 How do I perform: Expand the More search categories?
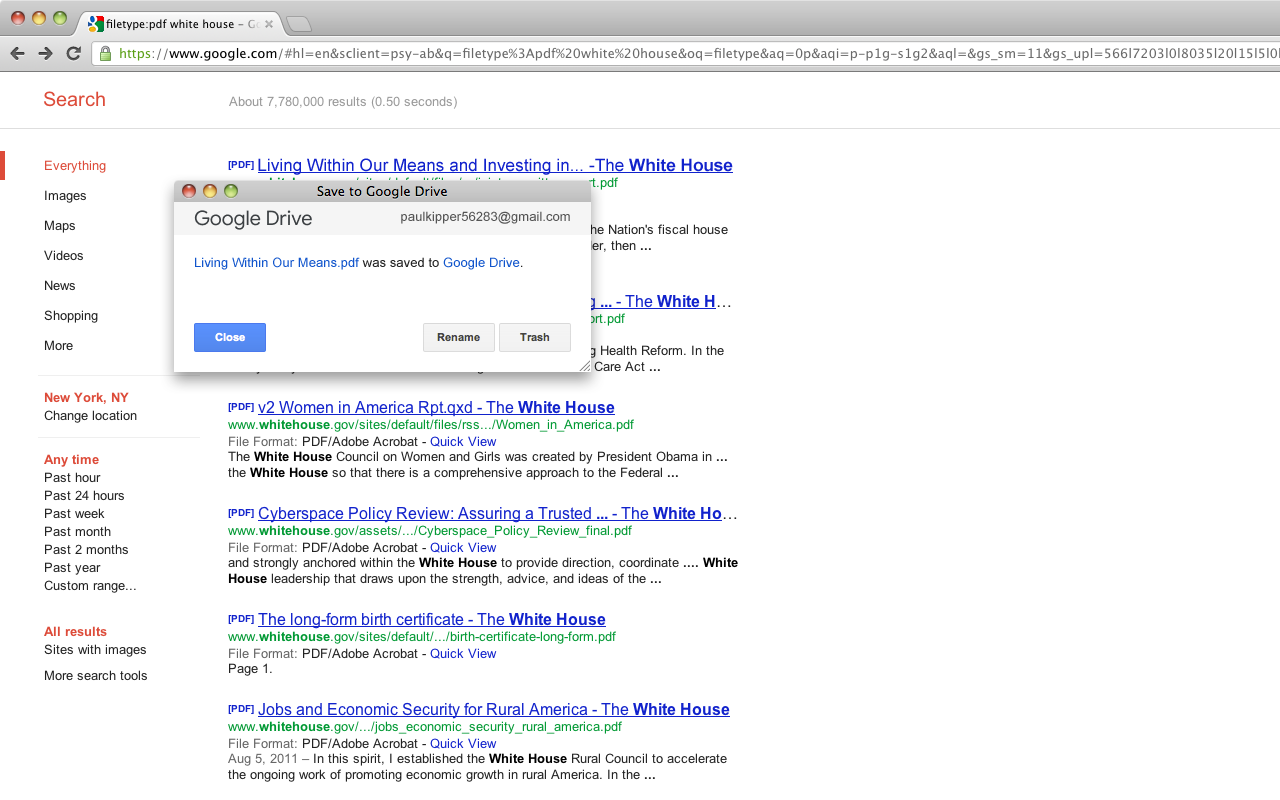(x=58, y=346)
